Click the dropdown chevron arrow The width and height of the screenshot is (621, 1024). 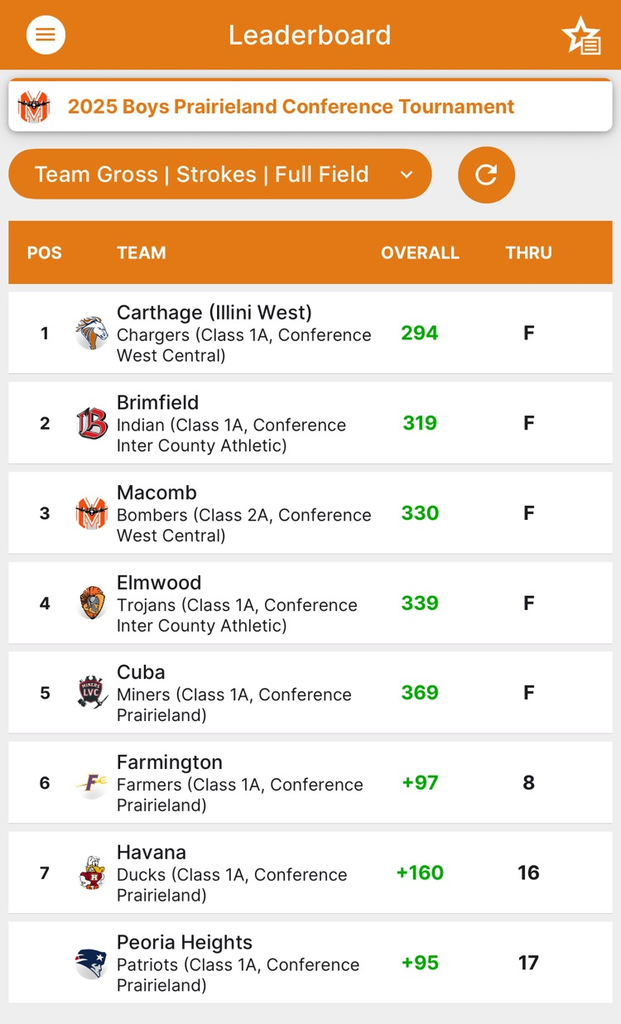407,174
